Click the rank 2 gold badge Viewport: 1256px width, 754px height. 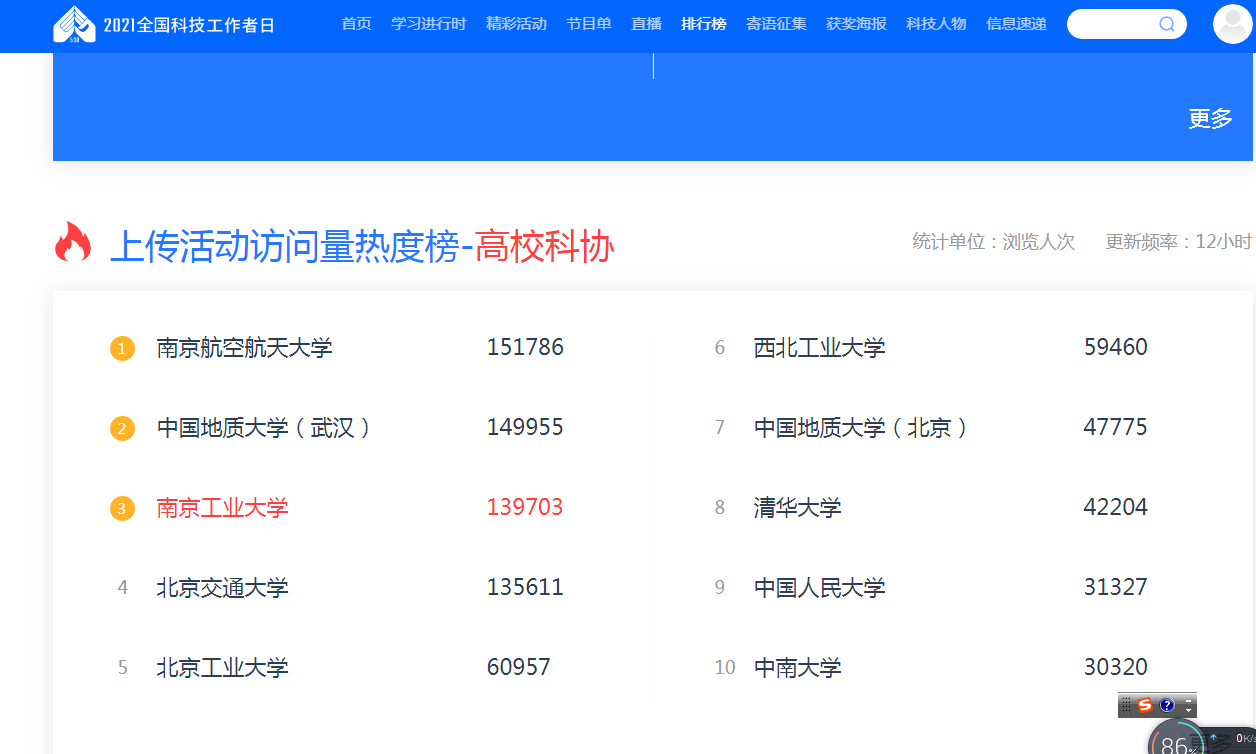pos(122,429)
